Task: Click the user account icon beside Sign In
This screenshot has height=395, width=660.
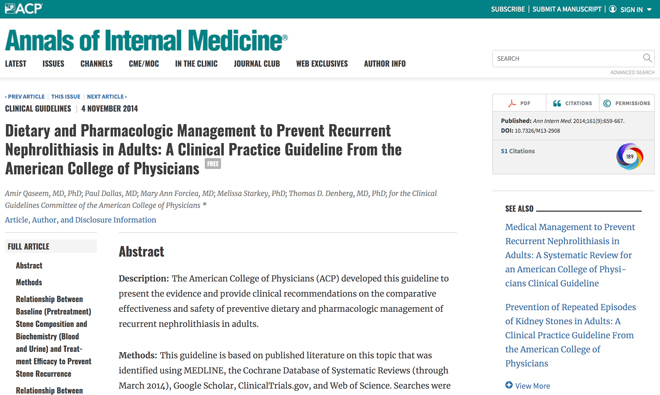Action: pyautogui.click(x=613, y=9)
